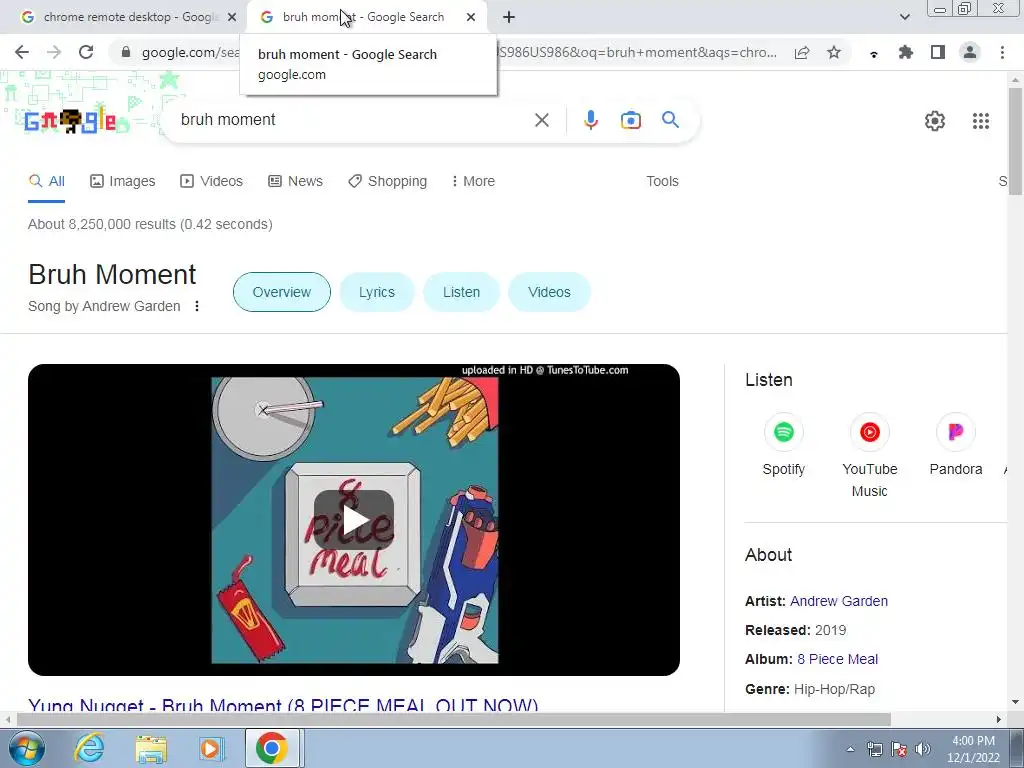Clear the search box text
Viewport: 1024px width, 768px height.
tap(542, 120)
